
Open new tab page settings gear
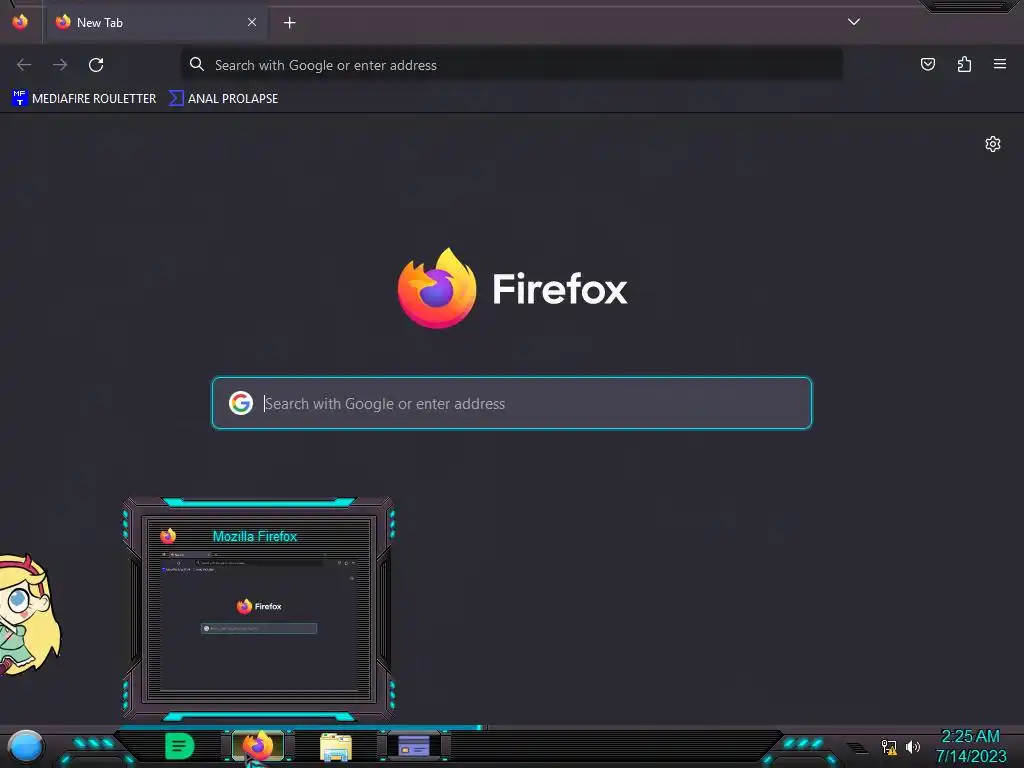(993, 144)
